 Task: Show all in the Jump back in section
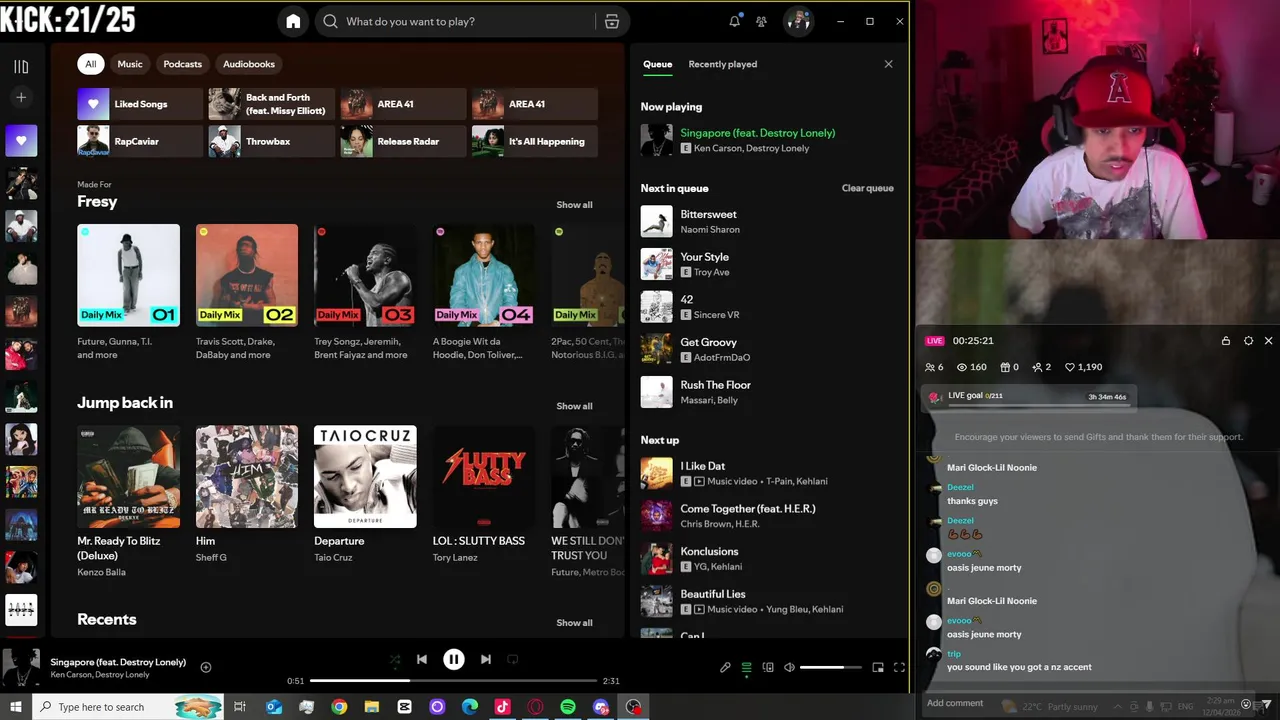[x=574, y=406]
